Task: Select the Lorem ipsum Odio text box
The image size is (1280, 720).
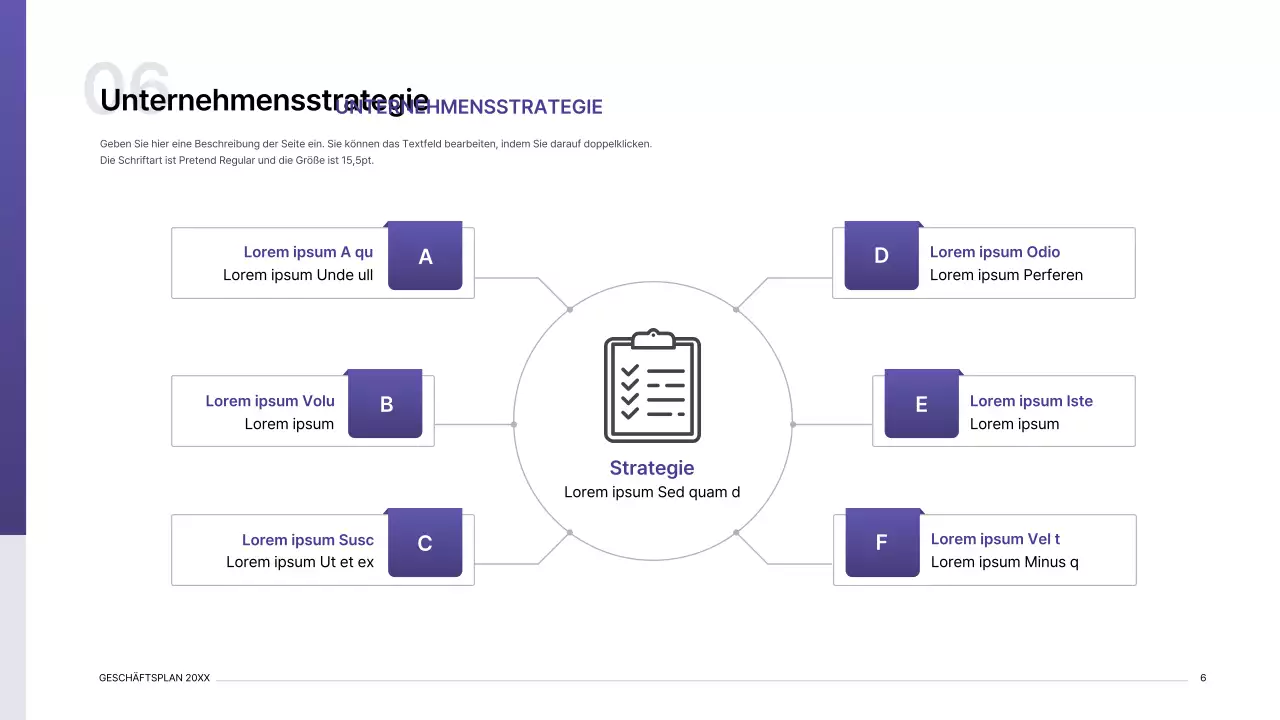Action: coord(995,252)
